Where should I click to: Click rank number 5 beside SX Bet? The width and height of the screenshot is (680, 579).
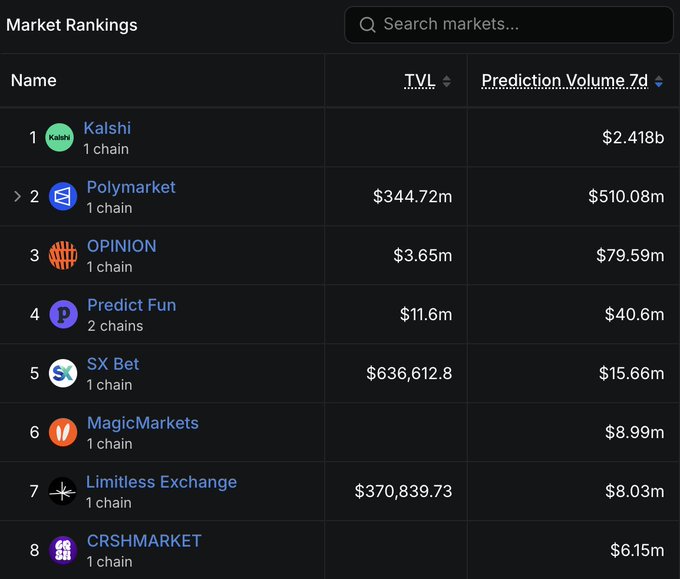click(x=34, y=373)
